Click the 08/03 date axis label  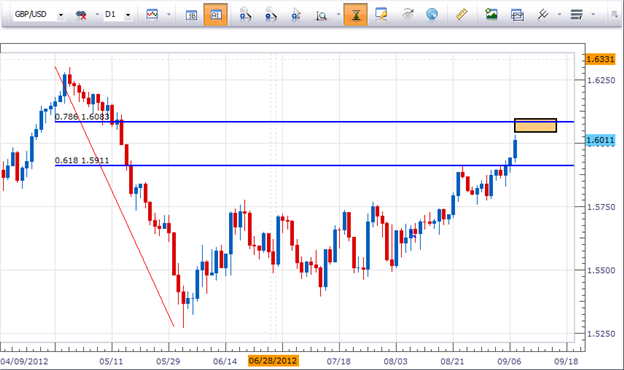pyautogui.click(x=396, y=361)
